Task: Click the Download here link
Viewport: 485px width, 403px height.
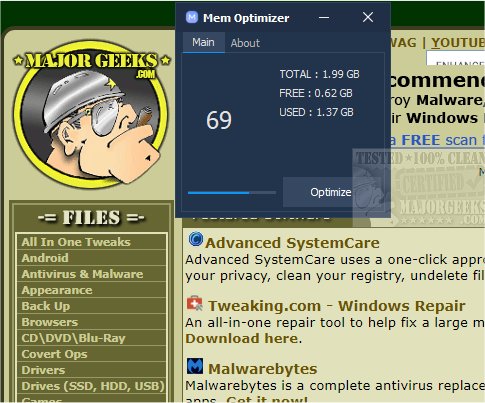Action: coord(242,338)
